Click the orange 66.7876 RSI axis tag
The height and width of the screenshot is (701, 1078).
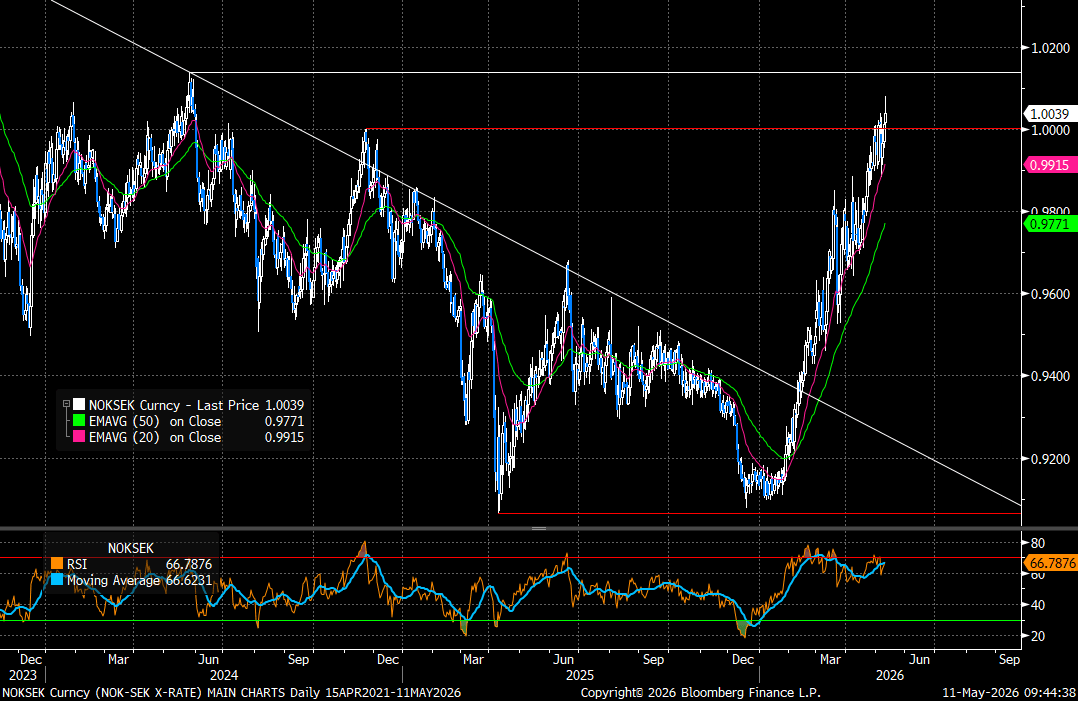(x=1050, y=563)
